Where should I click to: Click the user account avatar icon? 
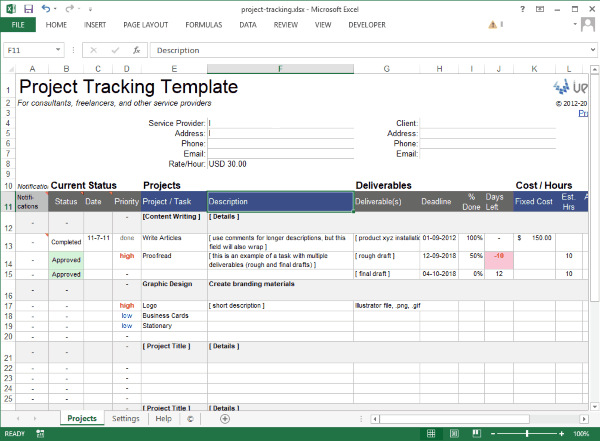(x=588, y=24)
